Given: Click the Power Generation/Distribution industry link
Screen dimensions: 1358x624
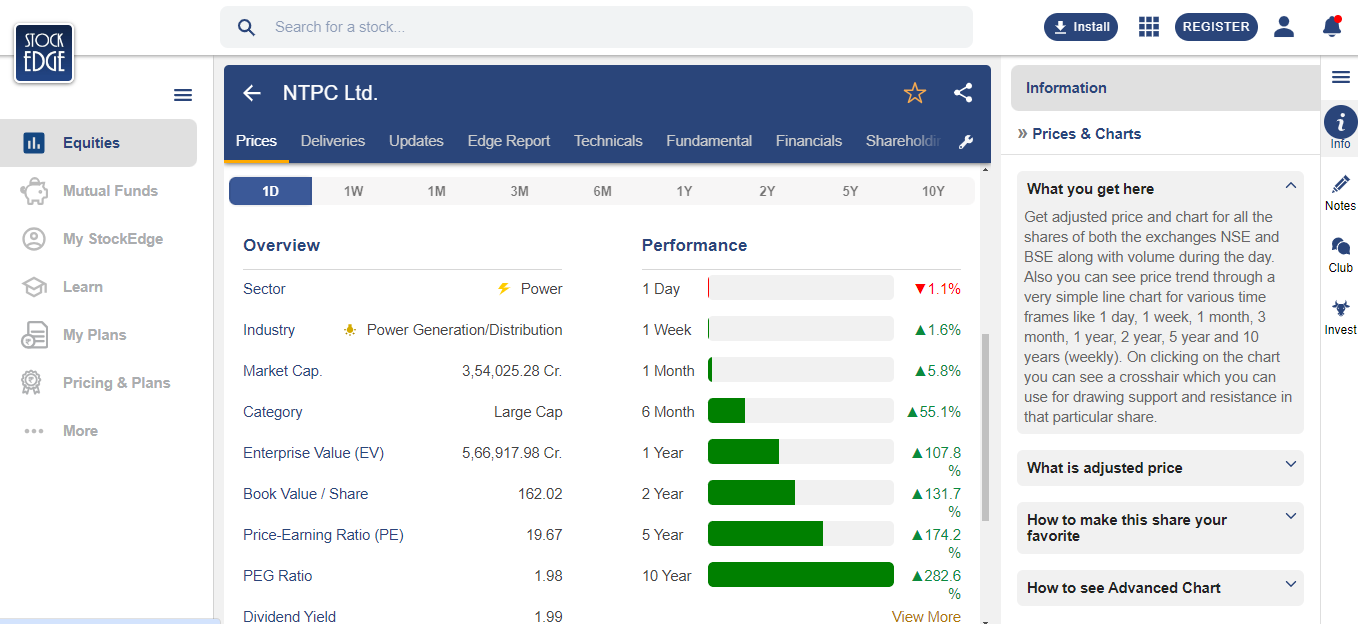Looking at the screenshot, I should (x=464, y=330).
